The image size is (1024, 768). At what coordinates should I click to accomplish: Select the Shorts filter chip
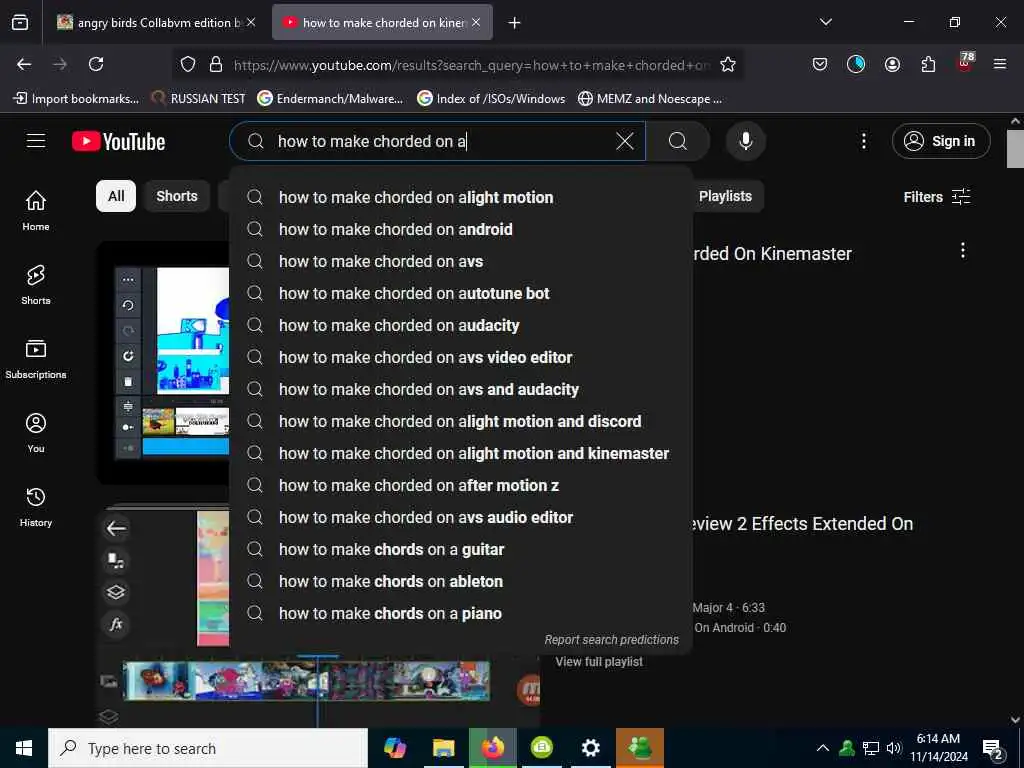(177, 196)
